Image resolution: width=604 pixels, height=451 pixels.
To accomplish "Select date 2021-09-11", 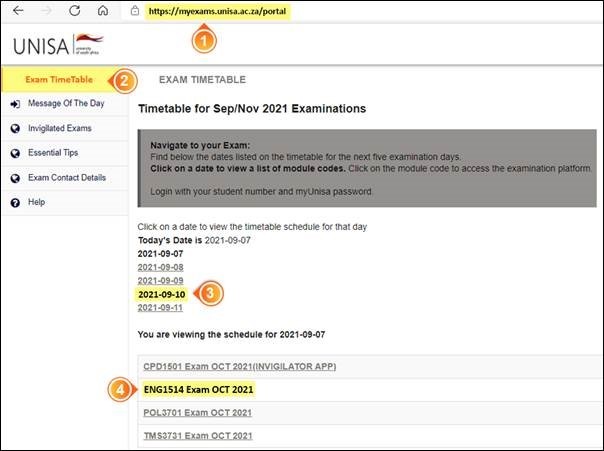I will [160, 307].
